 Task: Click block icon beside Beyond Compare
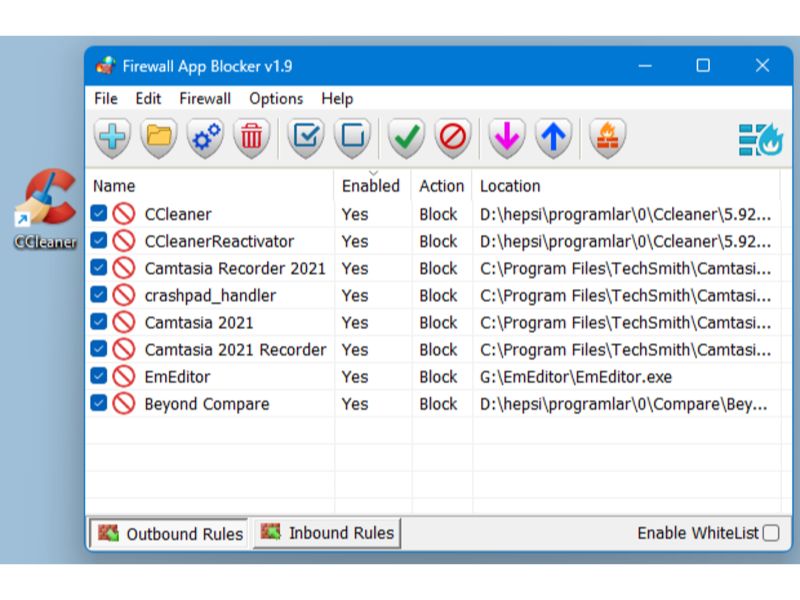123,404
